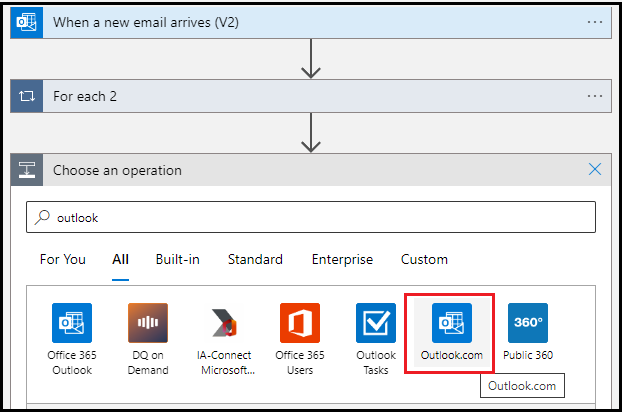Open the For each 2 ellipsis menu
This screenshot has width=622, height=412.
tap(595, 96)
